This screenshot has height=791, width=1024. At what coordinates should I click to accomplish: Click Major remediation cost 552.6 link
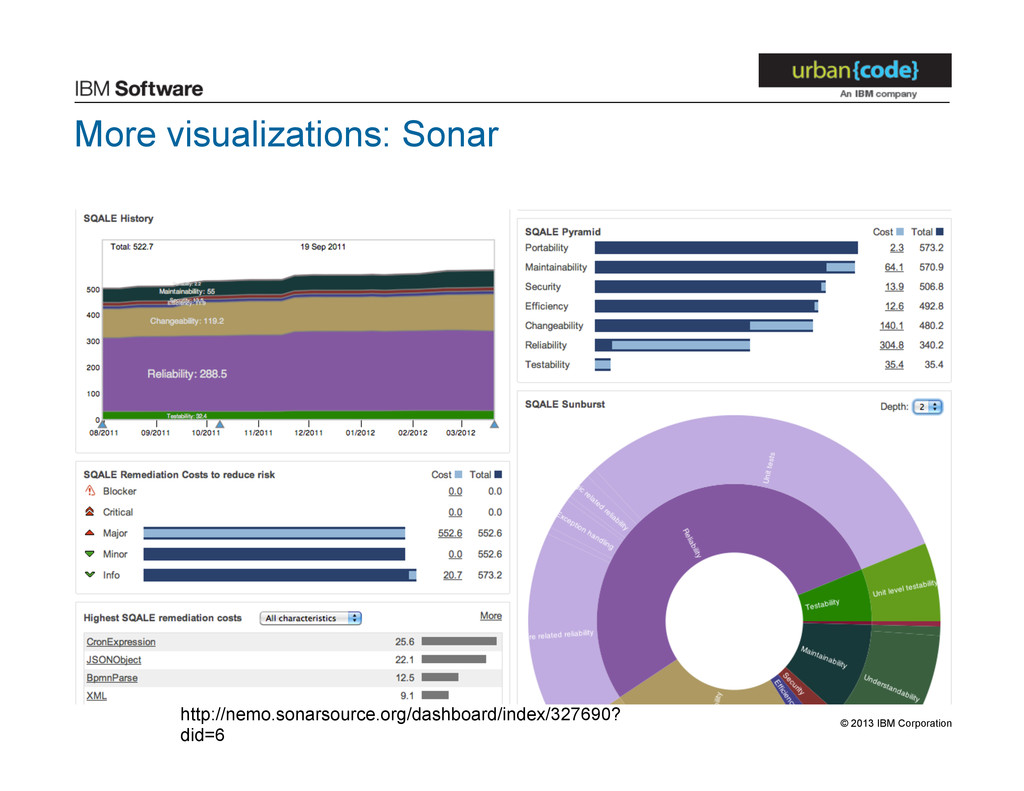tap(450, 533)
